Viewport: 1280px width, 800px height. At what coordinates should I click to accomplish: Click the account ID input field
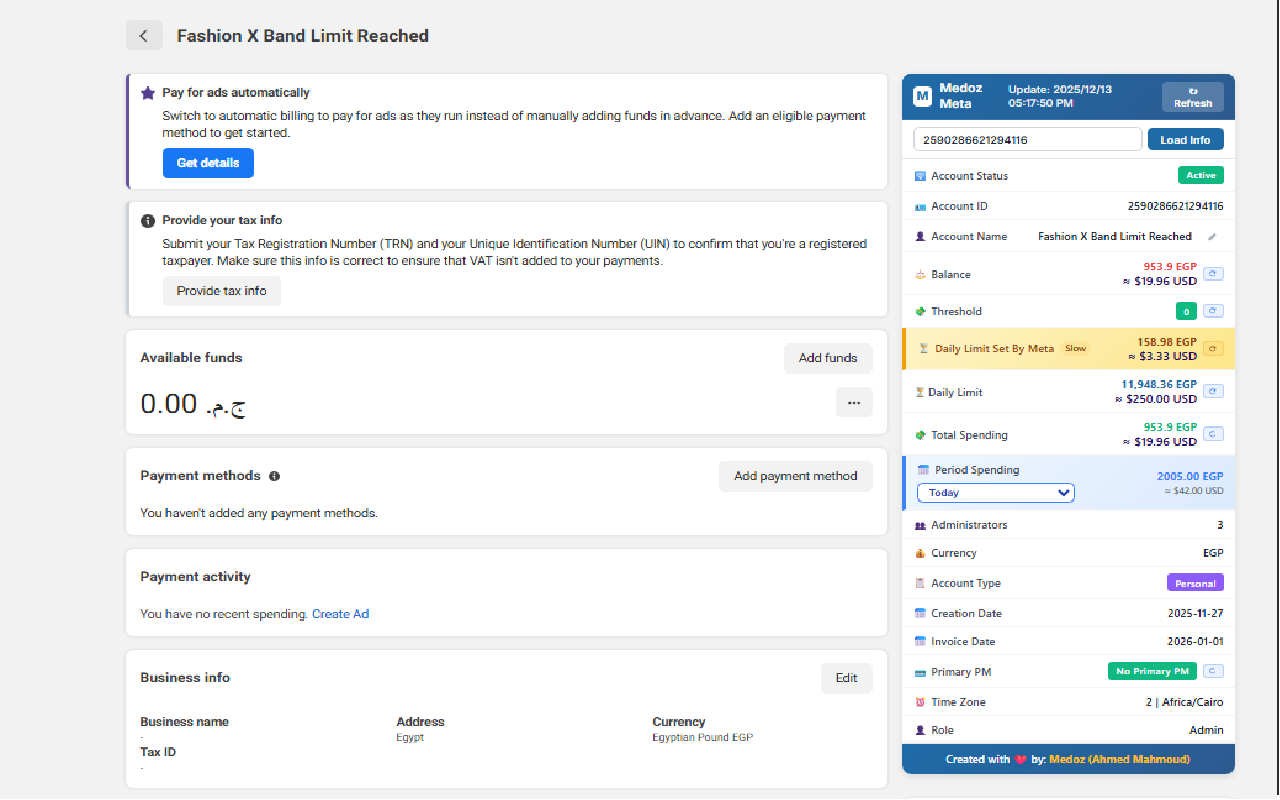pyautogui.click(x=1027, y=140)
